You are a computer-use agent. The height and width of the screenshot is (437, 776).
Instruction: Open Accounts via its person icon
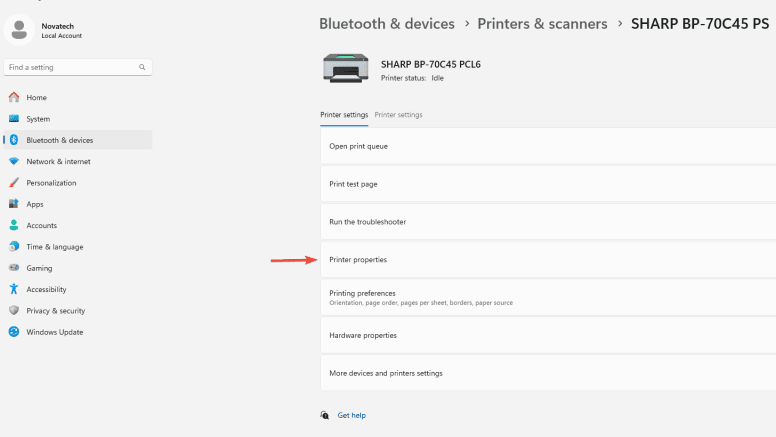14,226
